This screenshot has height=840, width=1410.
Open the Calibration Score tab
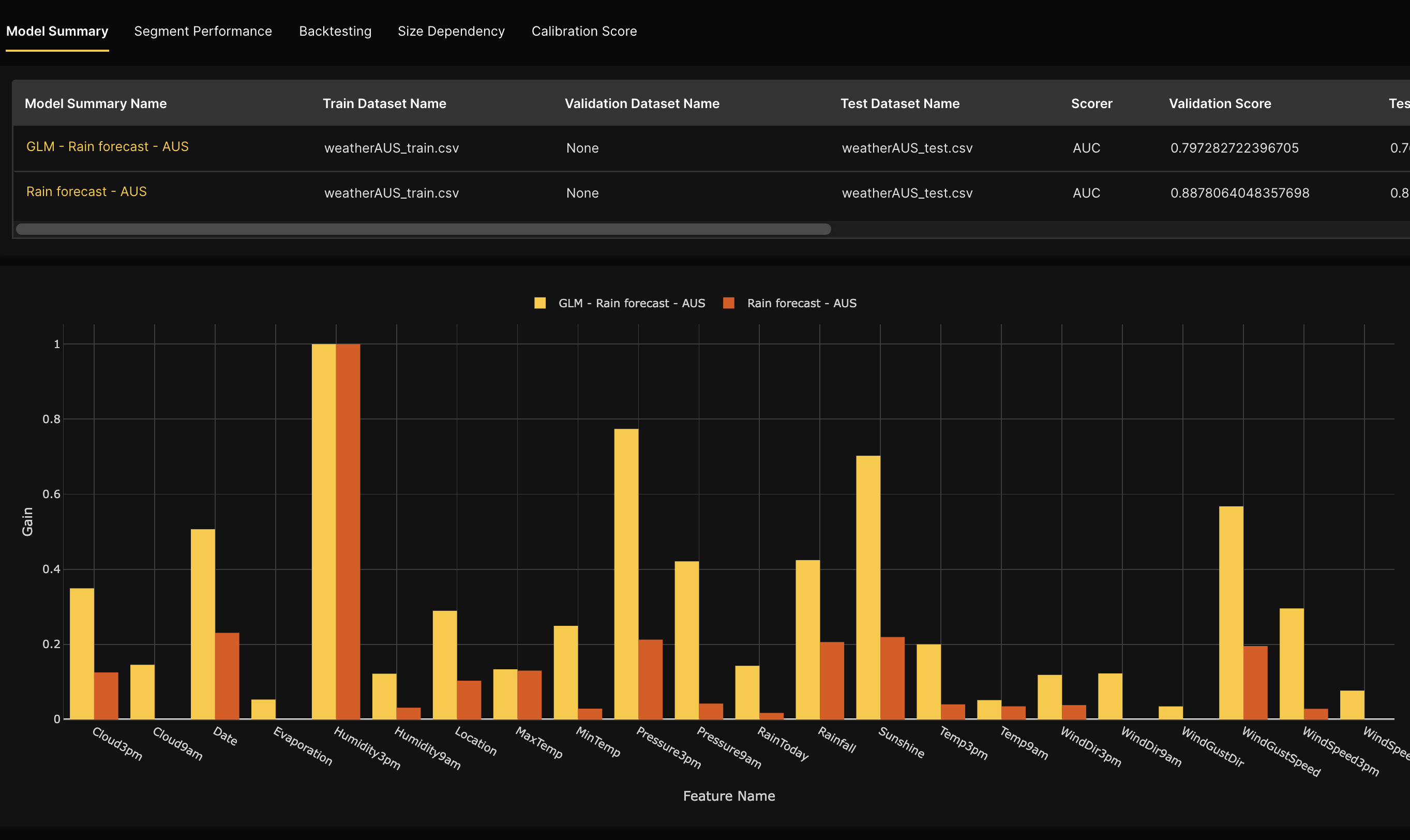[x=583, y=31]
